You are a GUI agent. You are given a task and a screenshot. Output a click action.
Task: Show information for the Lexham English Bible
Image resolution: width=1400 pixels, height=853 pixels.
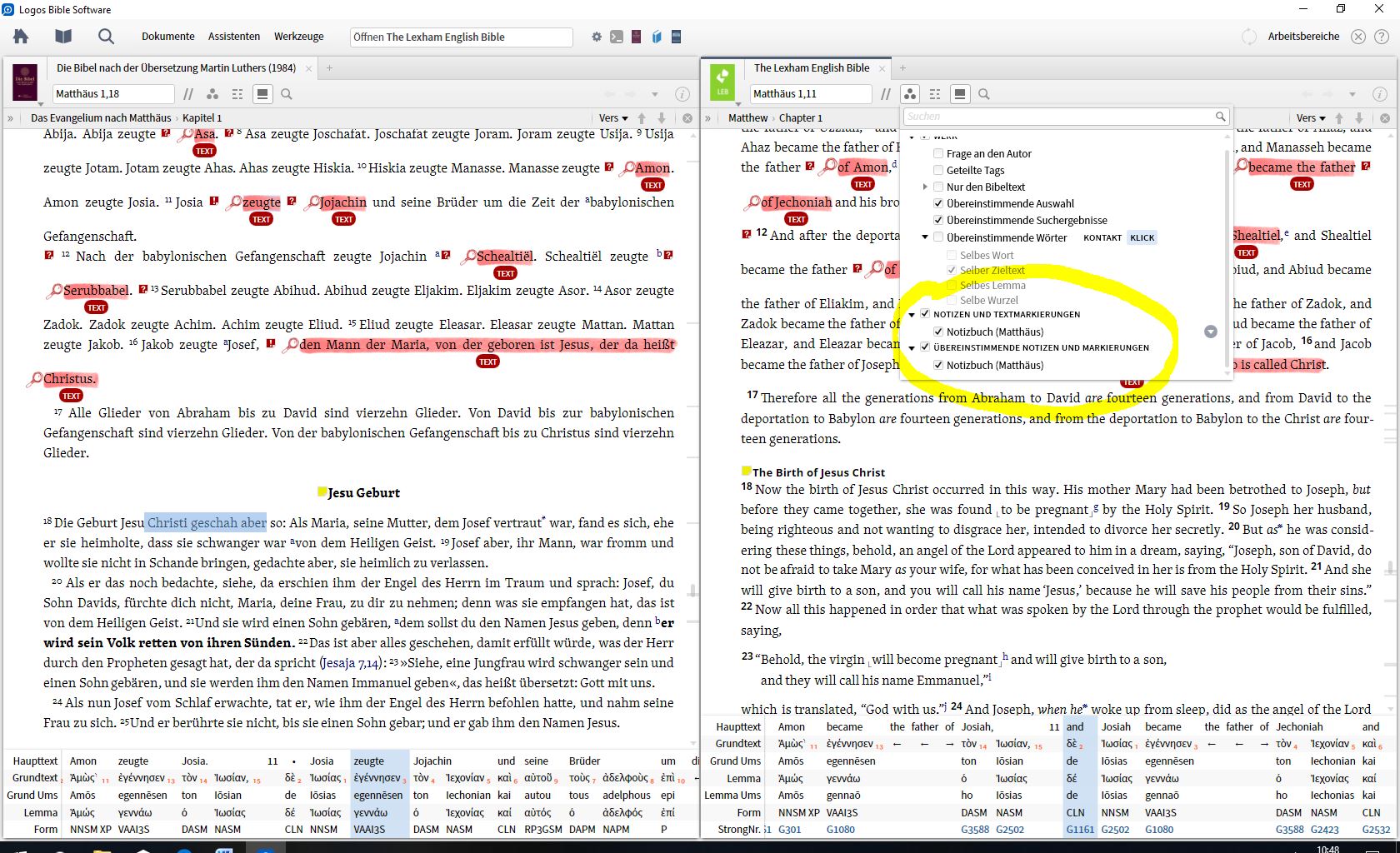[x=1379, y=94]
